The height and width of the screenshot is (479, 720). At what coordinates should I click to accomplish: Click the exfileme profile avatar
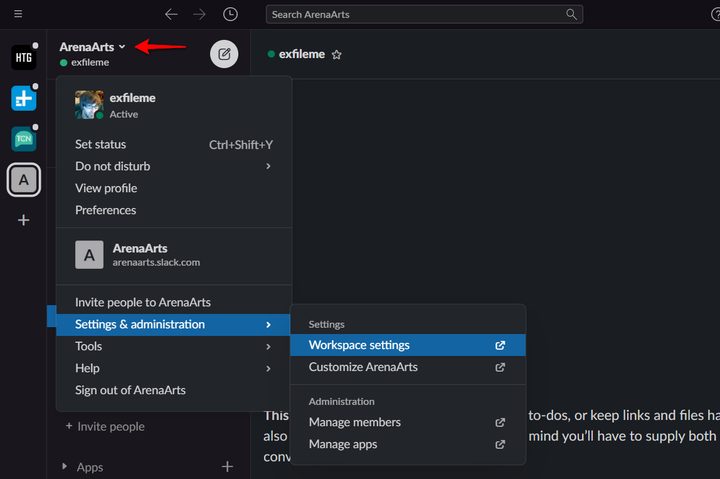(89, 105)
